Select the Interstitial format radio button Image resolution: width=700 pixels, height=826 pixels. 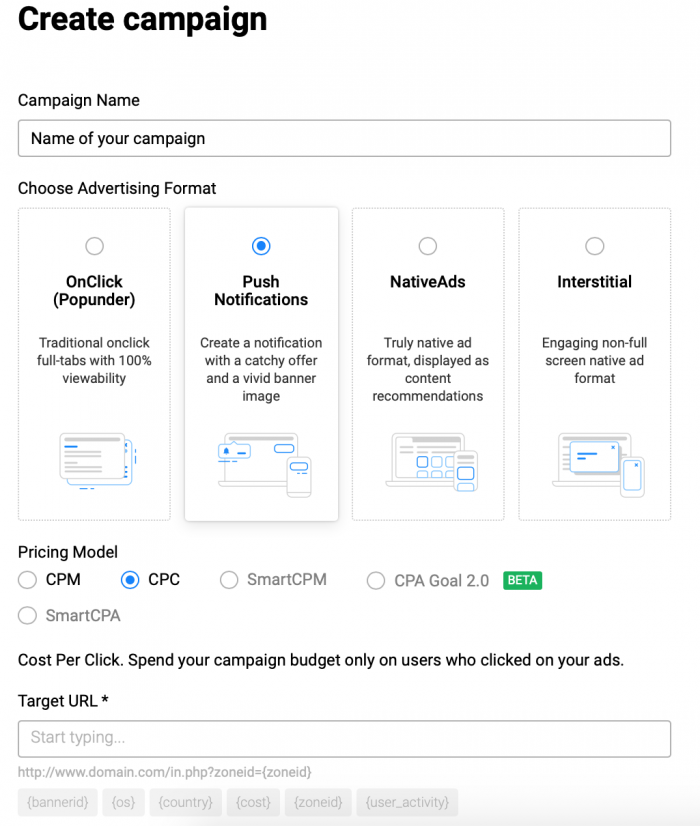[595, 246]
